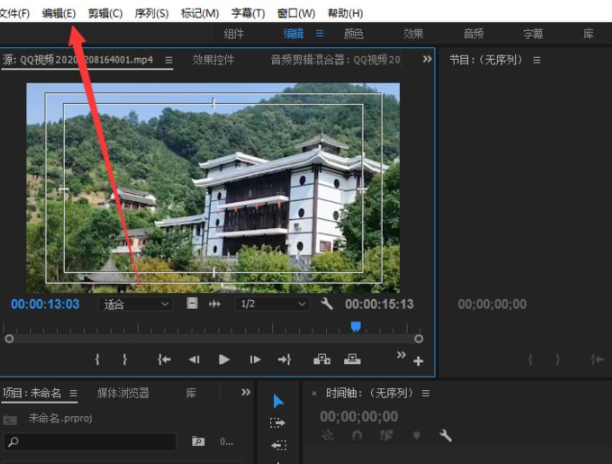This screenshot has height=464, width=612.
Task: Open the 节目 monitor panel menu
Action: pos(537,60)
